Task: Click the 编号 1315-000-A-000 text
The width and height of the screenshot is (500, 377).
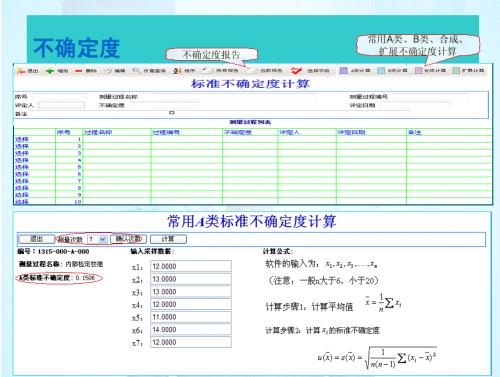Action: (53, 252)
